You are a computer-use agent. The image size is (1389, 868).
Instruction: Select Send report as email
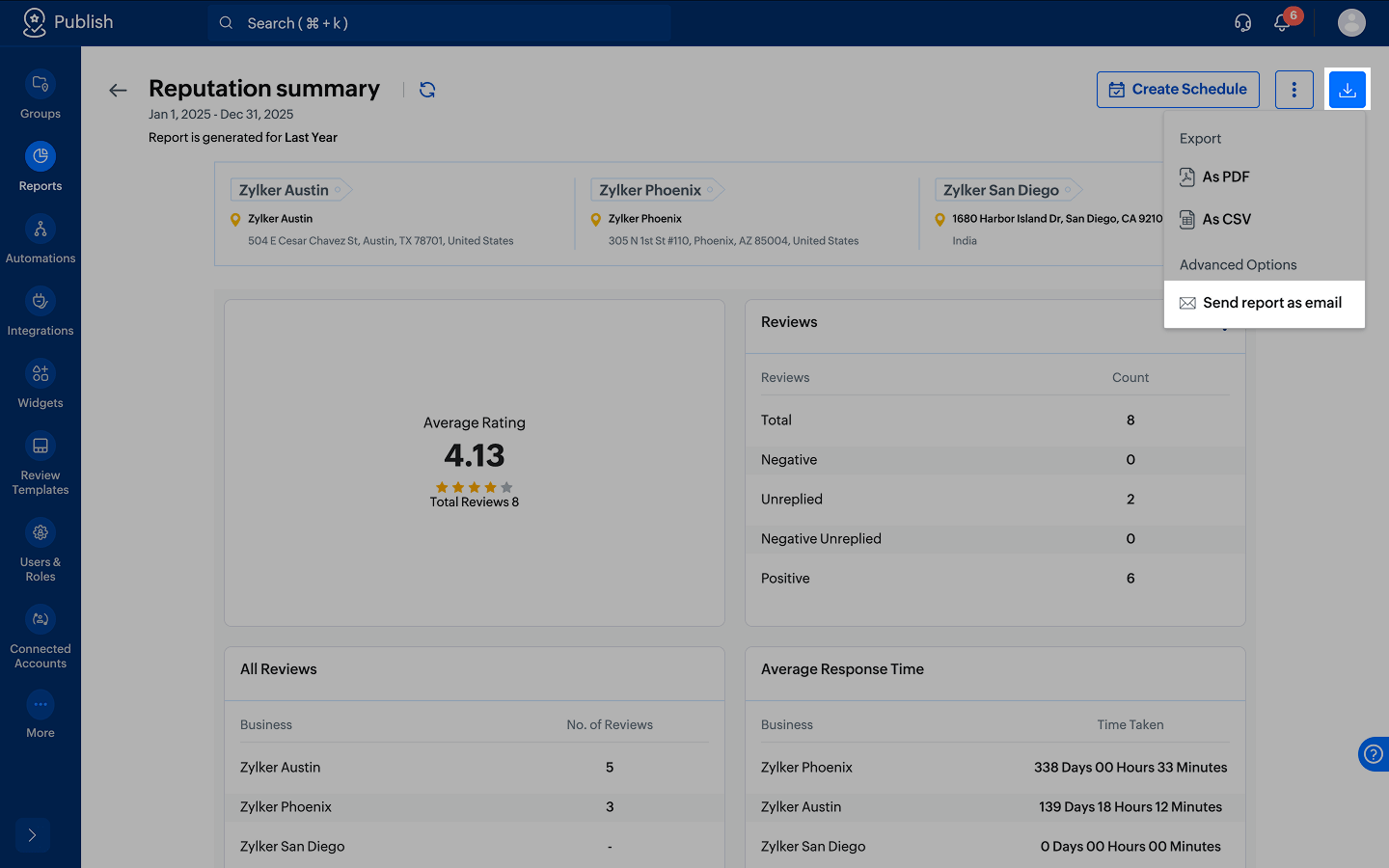1265,303
